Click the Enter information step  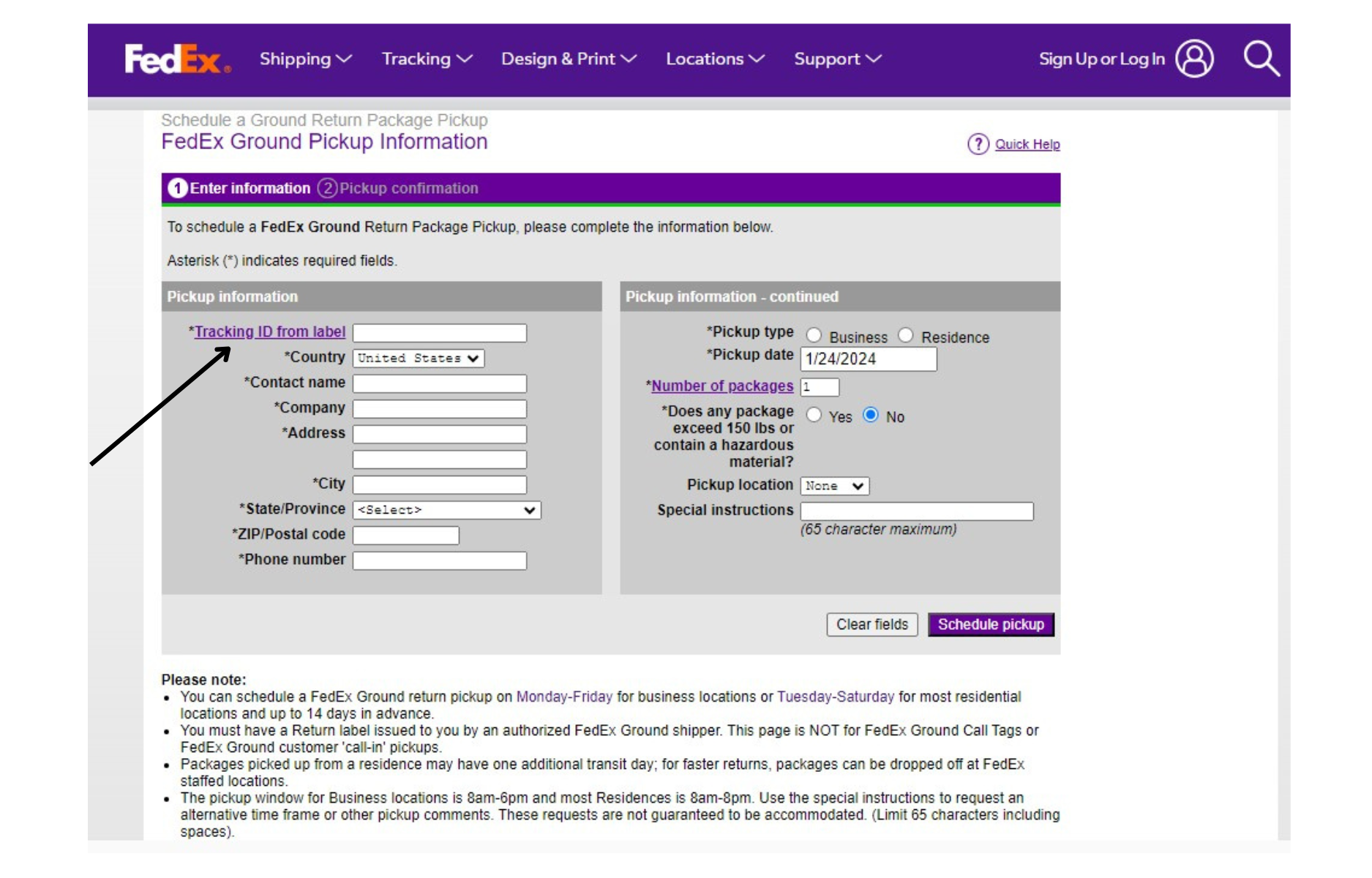pos(239,188)
